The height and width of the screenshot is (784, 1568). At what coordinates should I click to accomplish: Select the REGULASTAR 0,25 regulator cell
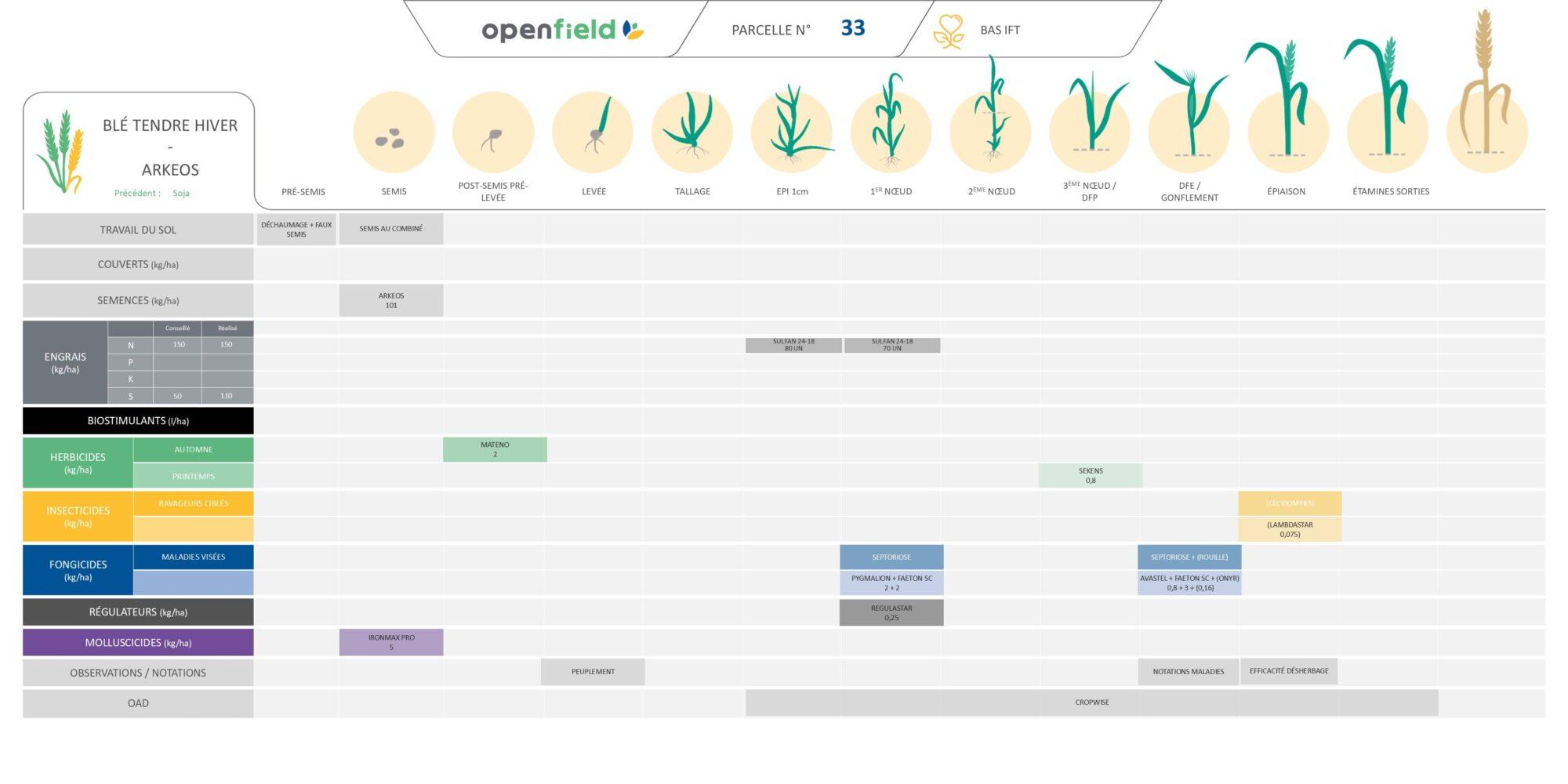tap(891, 612)
